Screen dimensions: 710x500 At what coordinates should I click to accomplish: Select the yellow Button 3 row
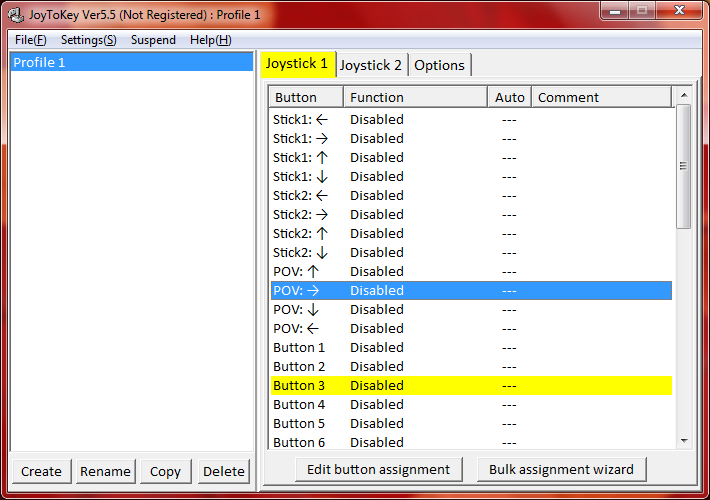[471, 386]
